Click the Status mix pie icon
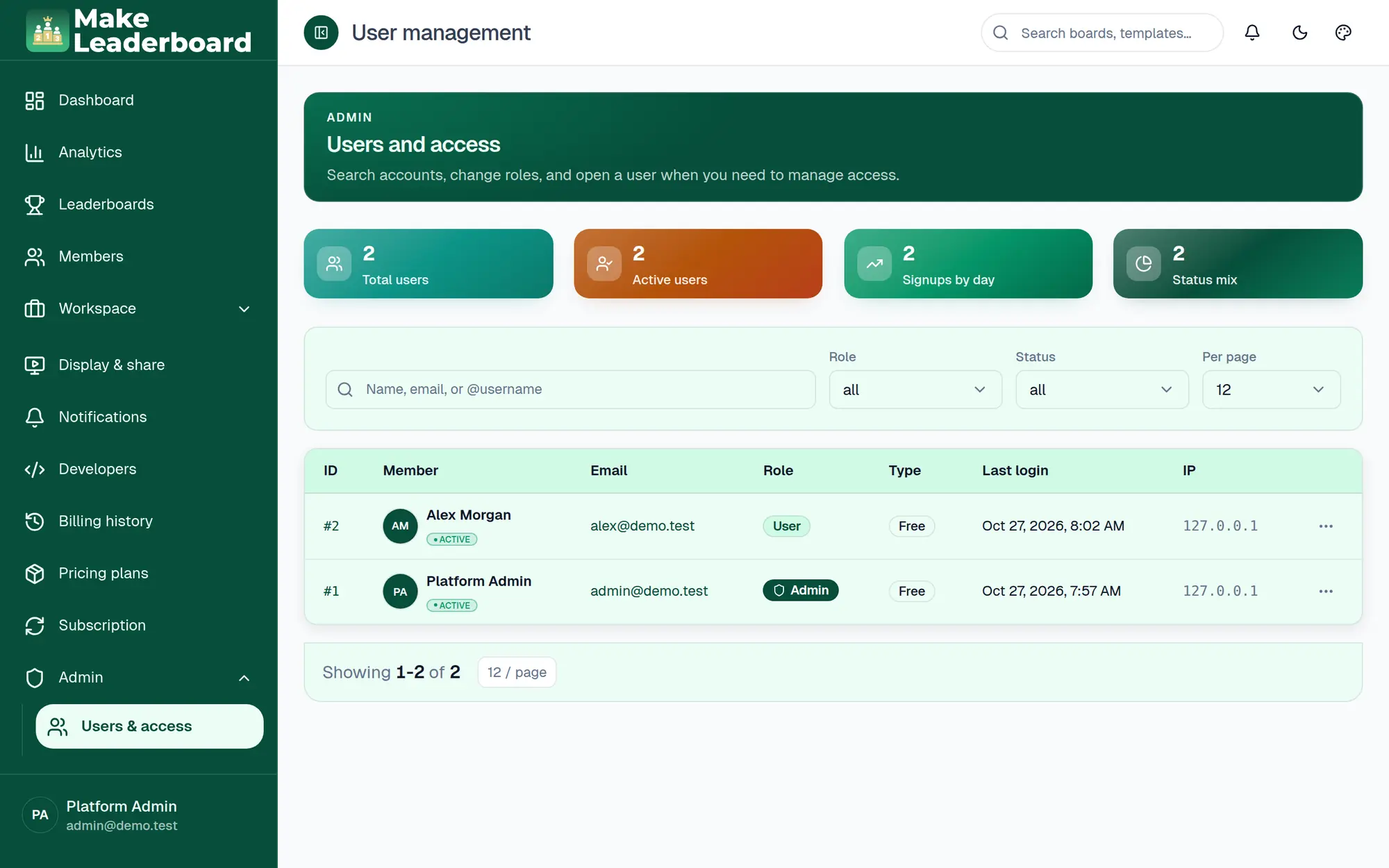Image resolution: width=1389 pixels, height=868 pixels. pyautogui.click(x=1143, y=264)
